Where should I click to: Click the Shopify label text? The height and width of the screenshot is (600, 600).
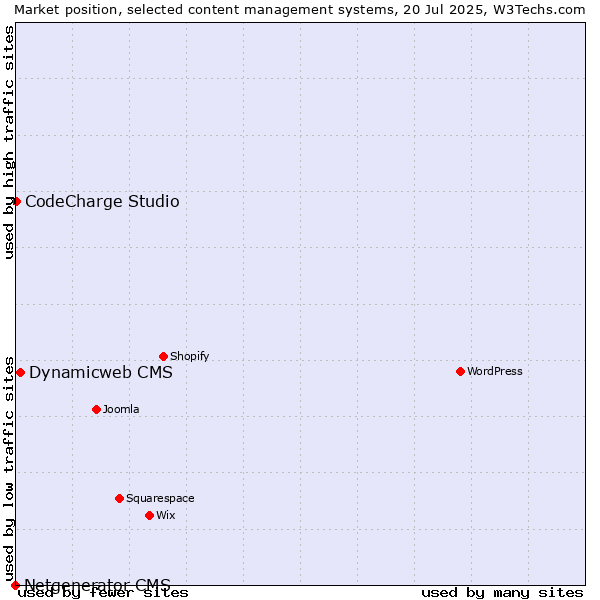pyautogui.click(x=189, y=357)
